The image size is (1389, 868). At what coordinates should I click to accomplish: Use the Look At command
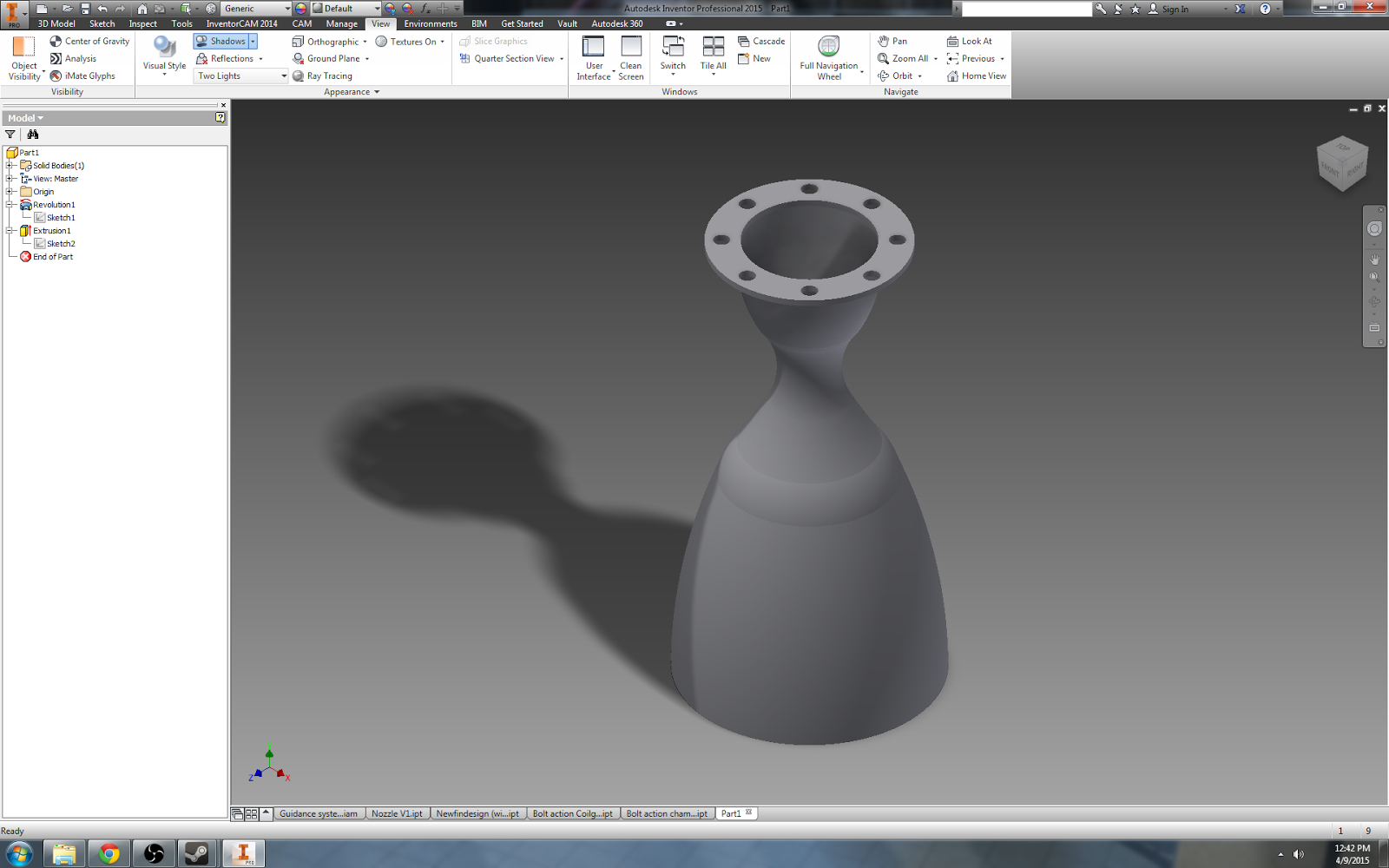tap(969, 41)
